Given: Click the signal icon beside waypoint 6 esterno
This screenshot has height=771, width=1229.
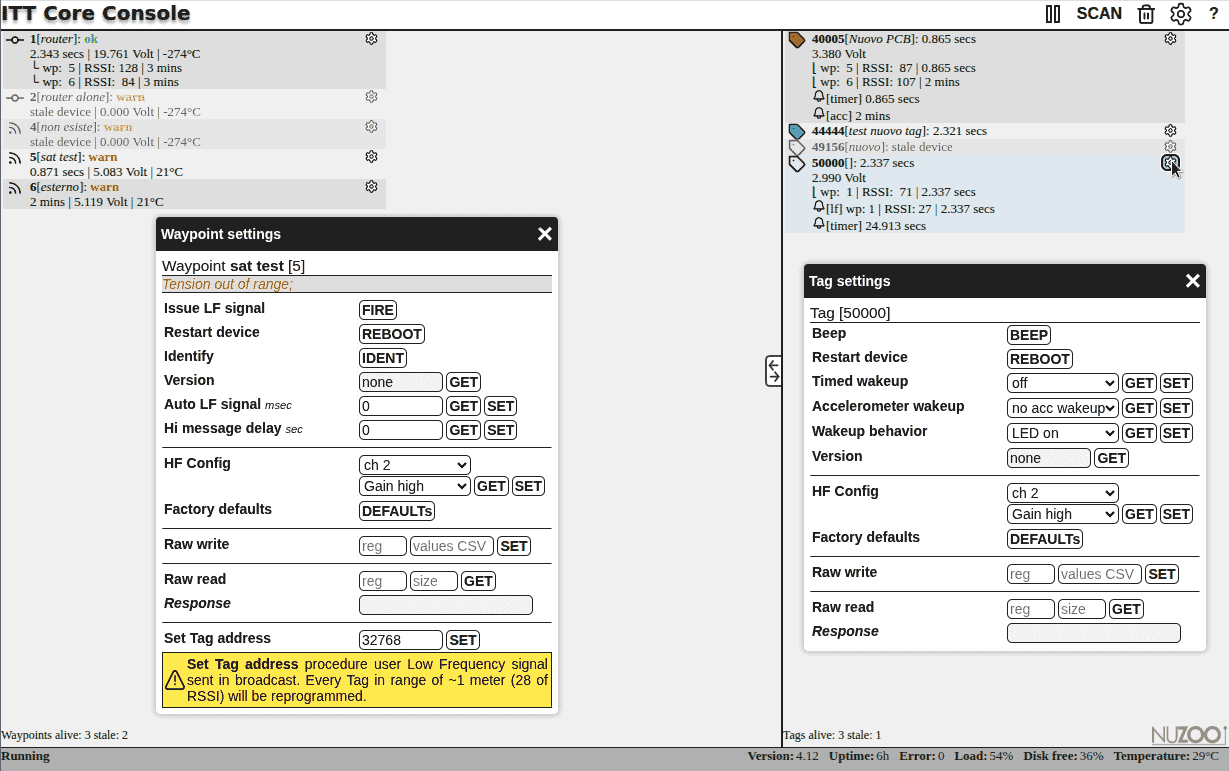Looking at the screenshot, I should 15,188.
